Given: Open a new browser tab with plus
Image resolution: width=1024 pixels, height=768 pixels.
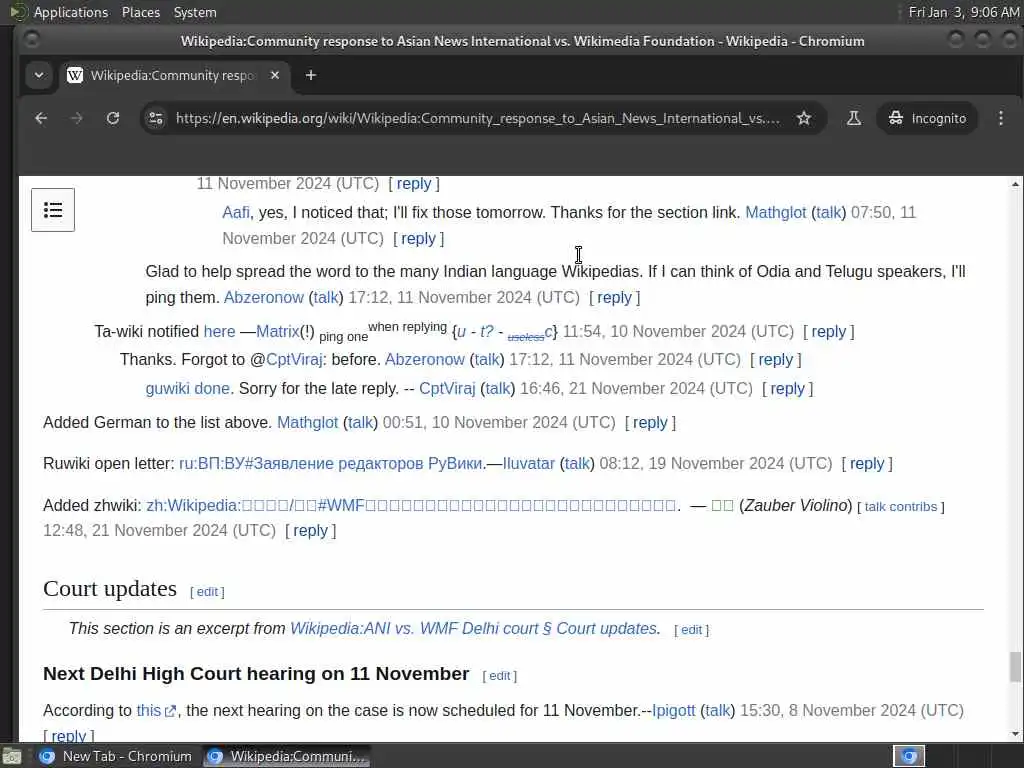Looking at the screenshot, I should pos(311,75).
